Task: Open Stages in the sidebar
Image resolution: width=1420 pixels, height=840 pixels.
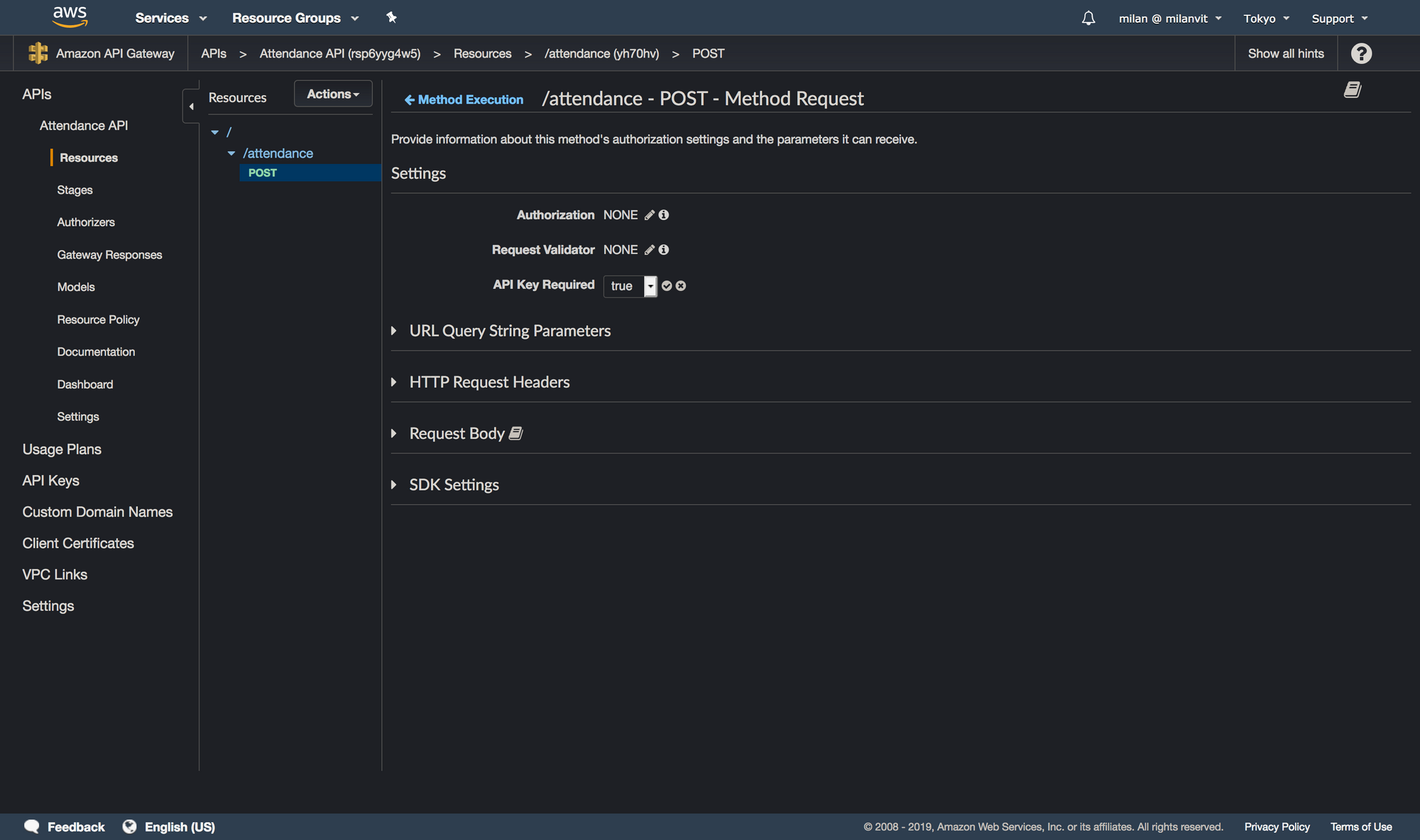Action: click(x=75, y=190)
